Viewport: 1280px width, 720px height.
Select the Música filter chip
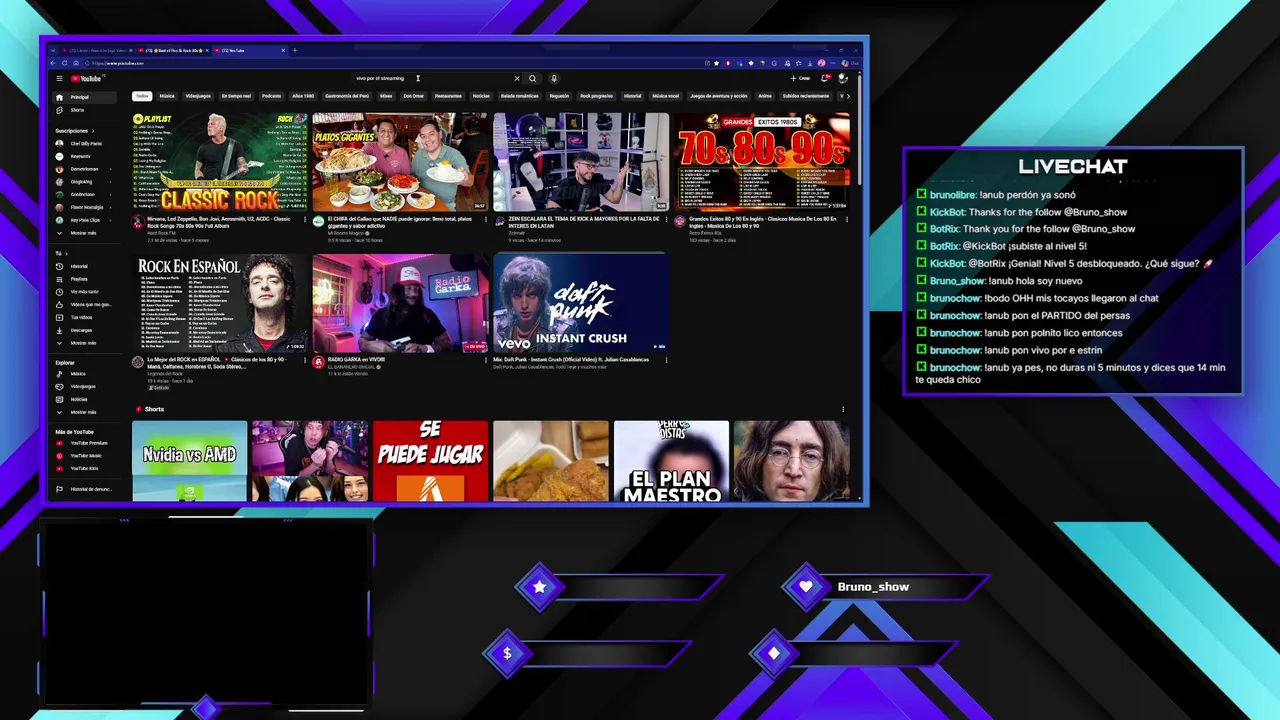(167, 96)
